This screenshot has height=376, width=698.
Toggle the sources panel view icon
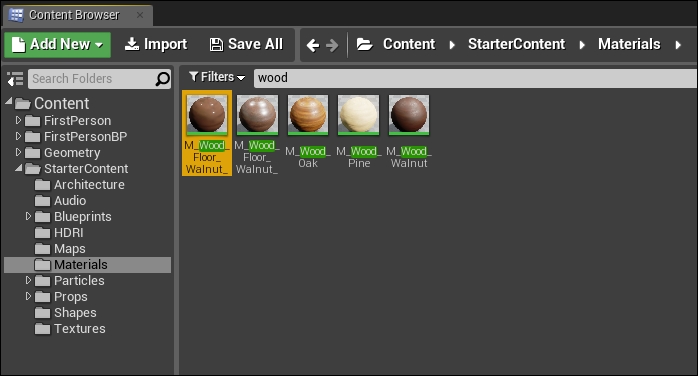coord(15,79)
